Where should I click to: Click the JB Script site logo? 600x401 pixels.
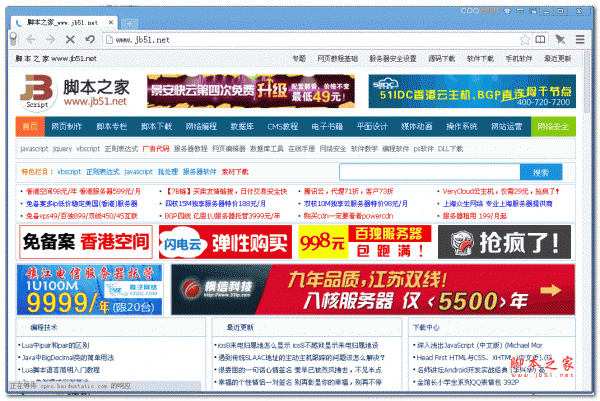click(x=37, y=93)
